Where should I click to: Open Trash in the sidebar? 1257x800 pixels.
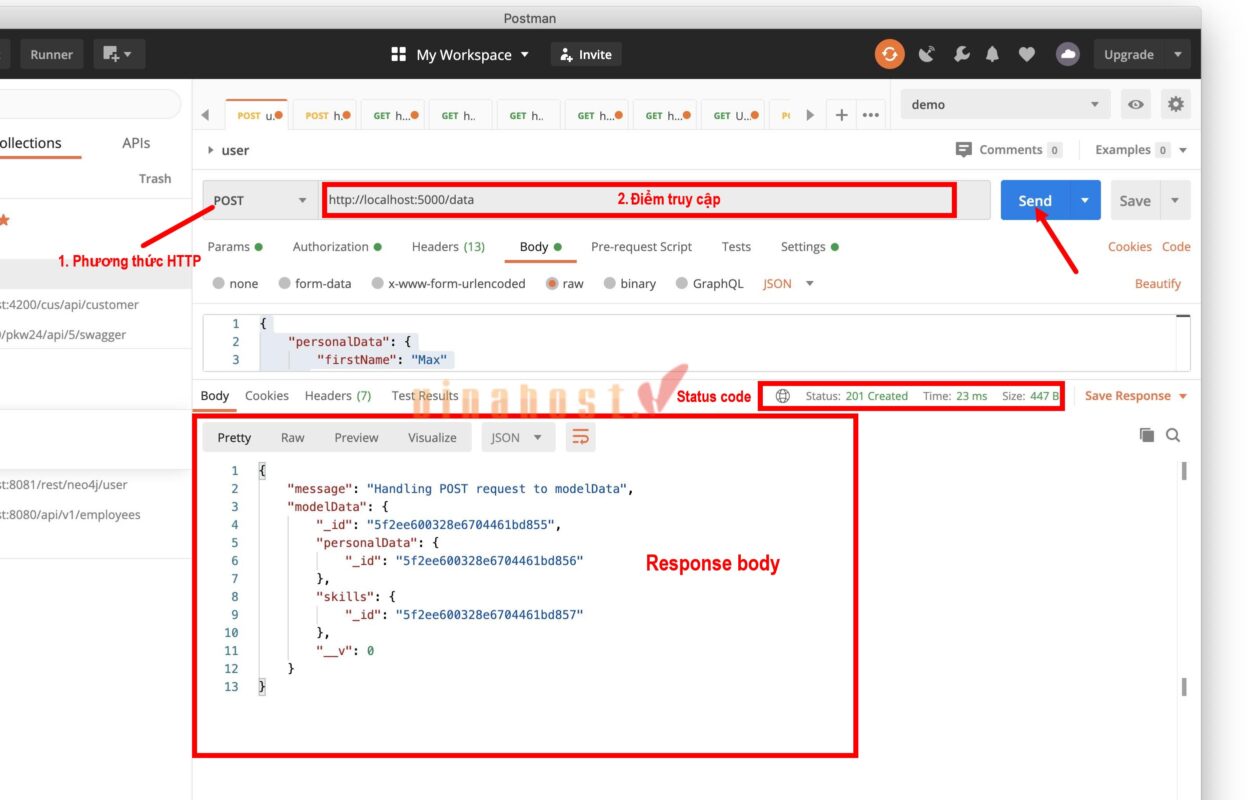[155, 179]
